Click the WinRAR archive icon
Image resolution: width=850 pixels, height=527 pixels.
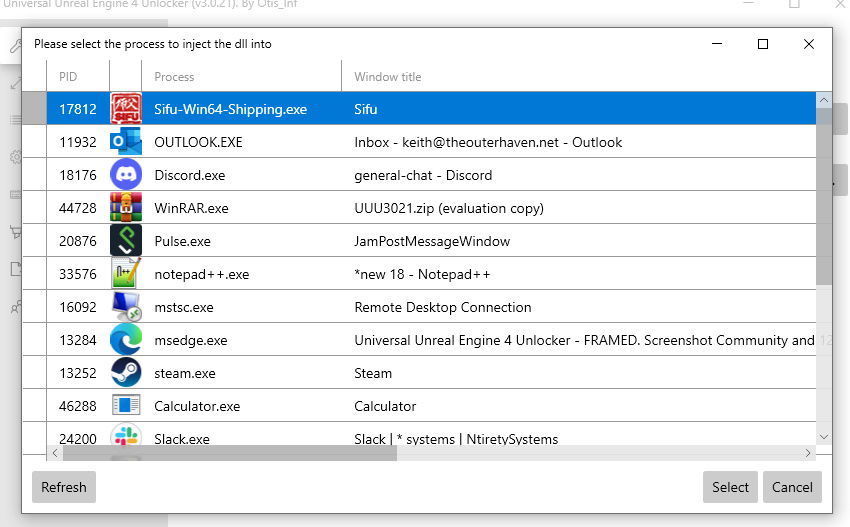click(x=126, y=208)
